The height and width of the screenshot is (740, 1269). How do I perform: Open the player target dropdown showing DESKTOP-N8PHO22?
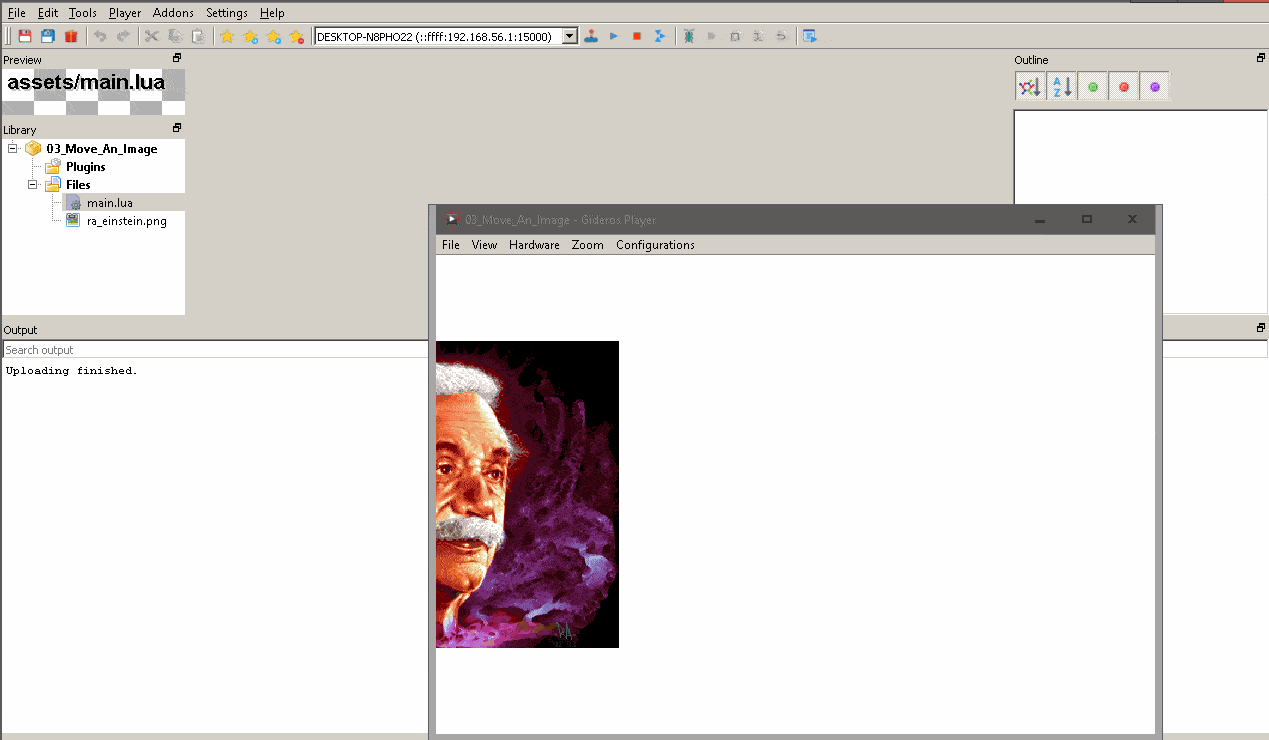click(x=568, y=35)
